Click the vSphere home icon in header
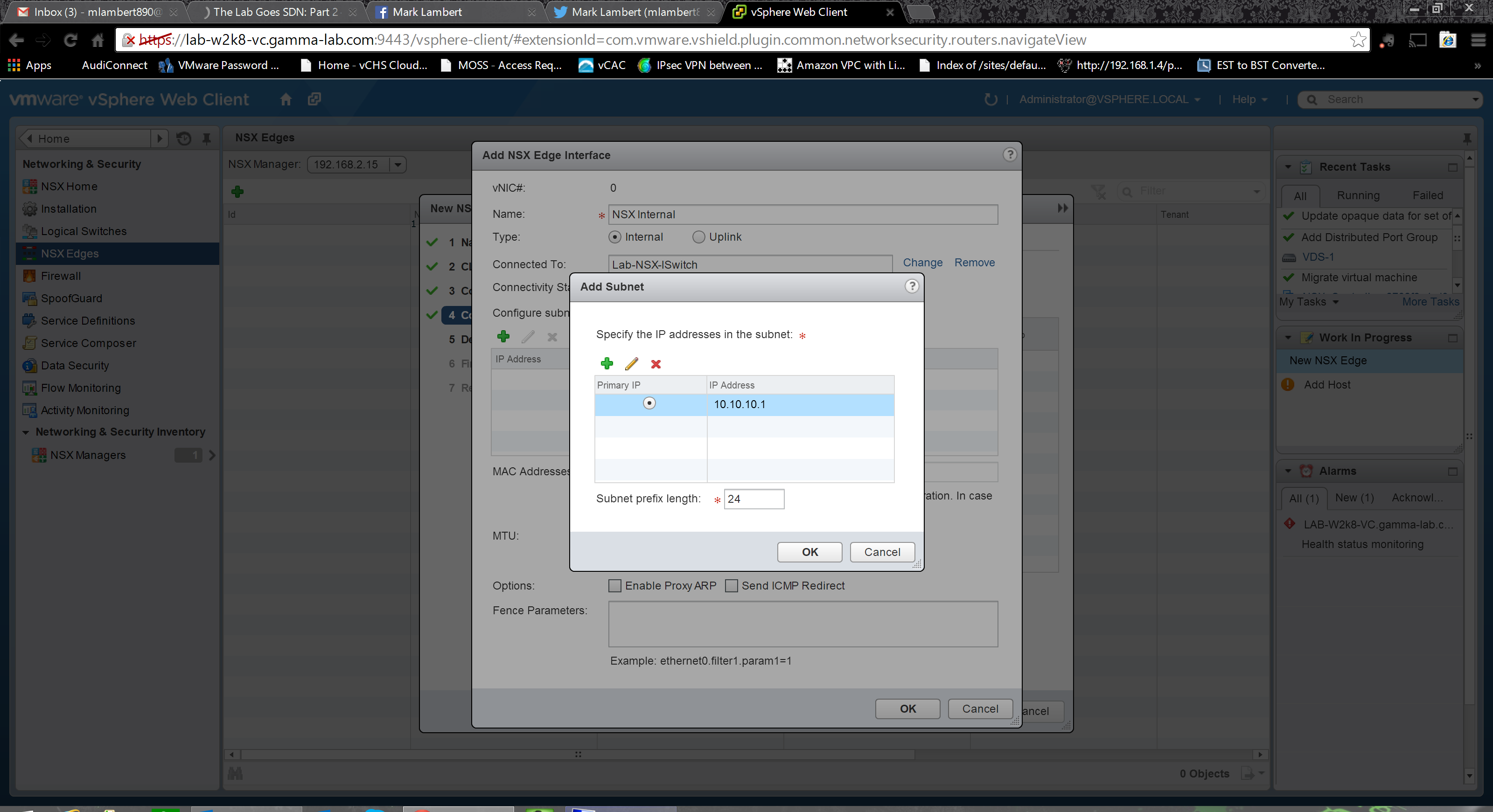 point(286,99)
